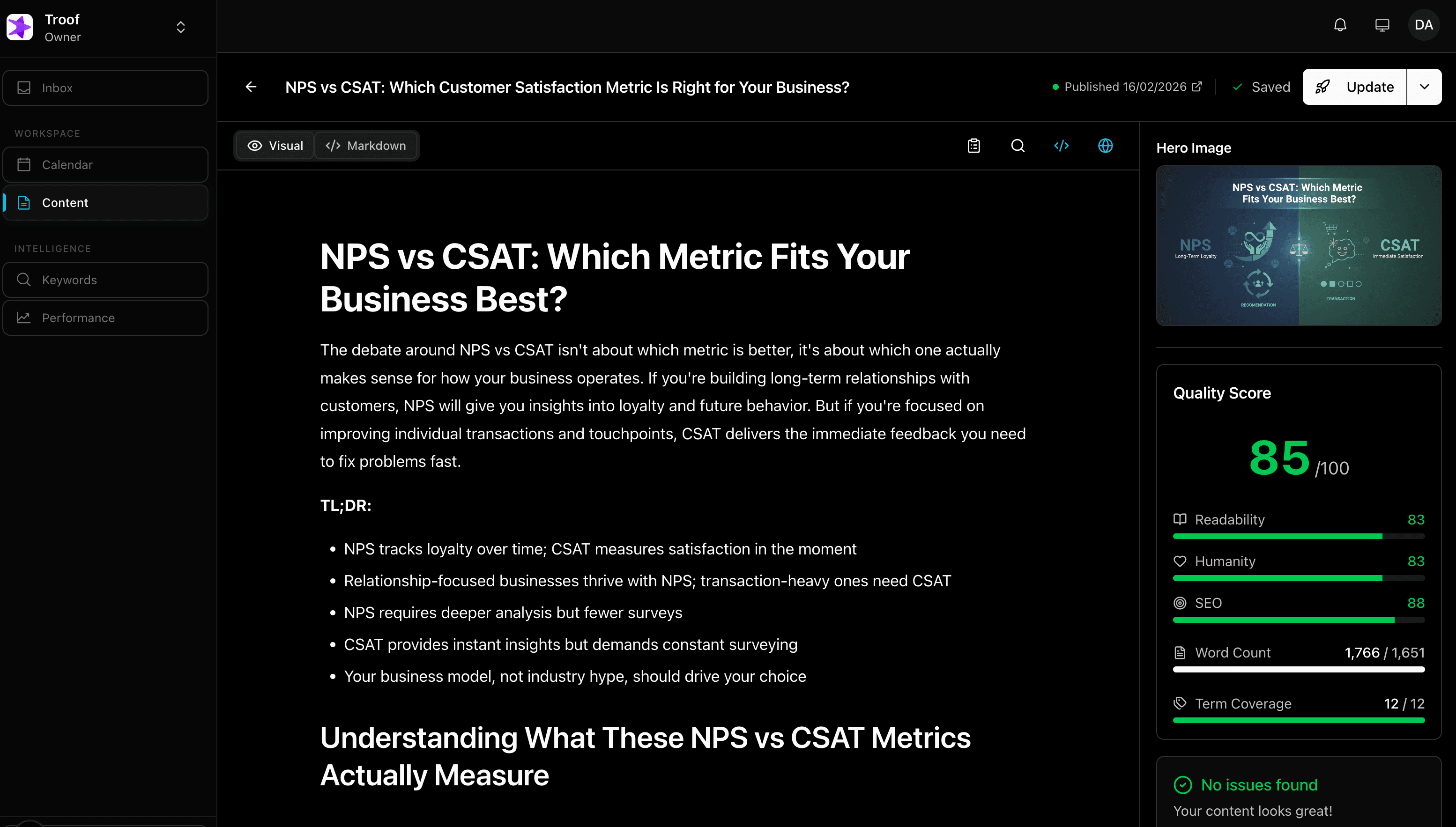Go back using the left arrow
Viewport: 1456px width, 827px height.
[251, 87]
